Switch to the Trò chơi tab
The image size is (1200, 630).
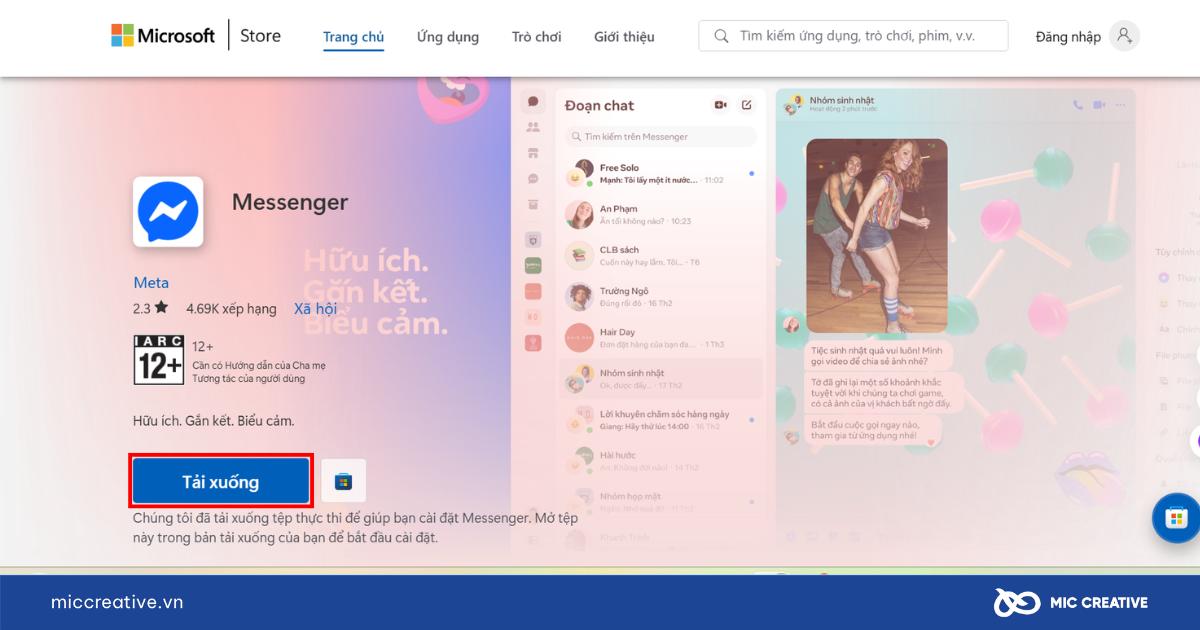pos(537,37)
